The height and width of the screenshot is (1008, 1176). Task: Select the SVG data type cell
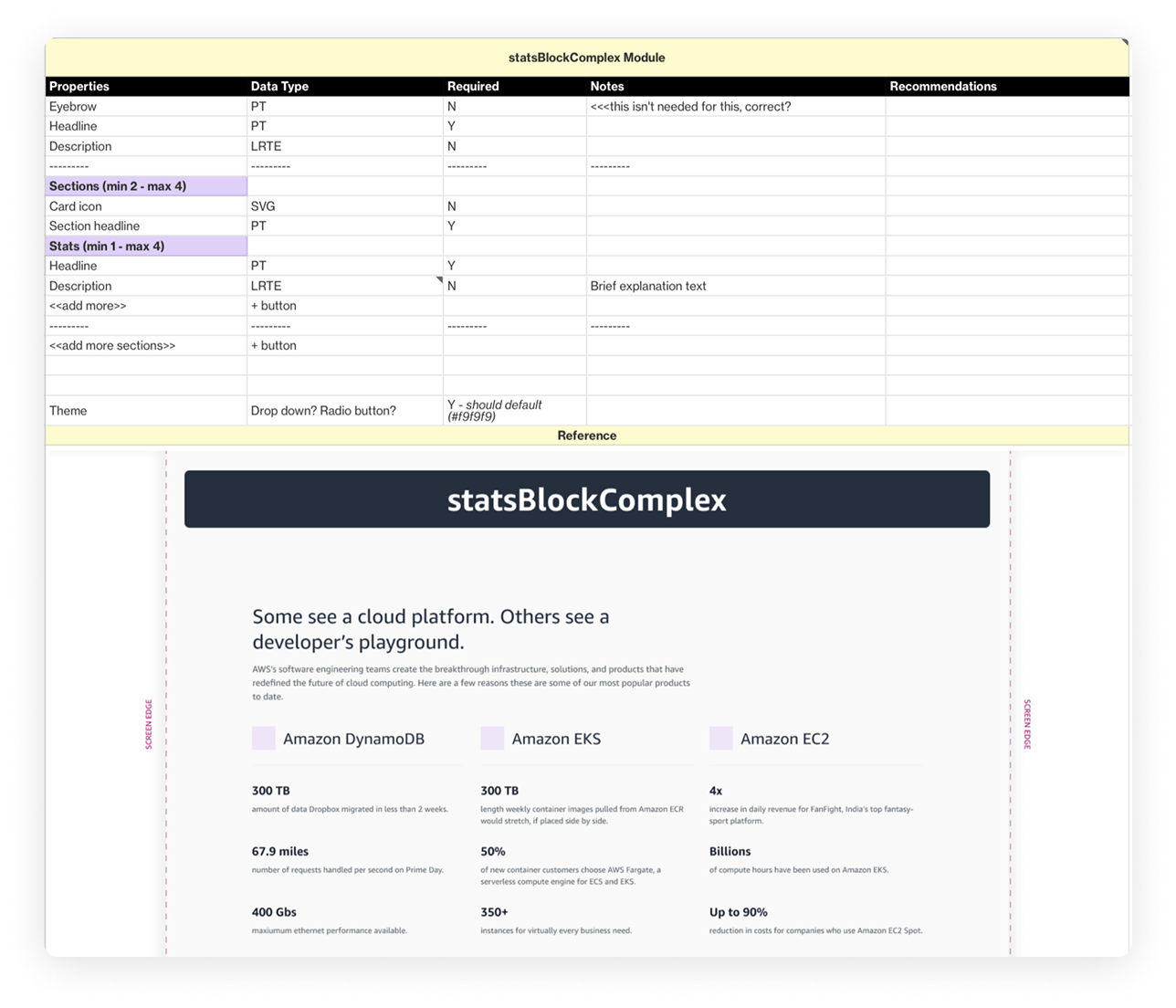pyautogui.click(x=345, y=206)
